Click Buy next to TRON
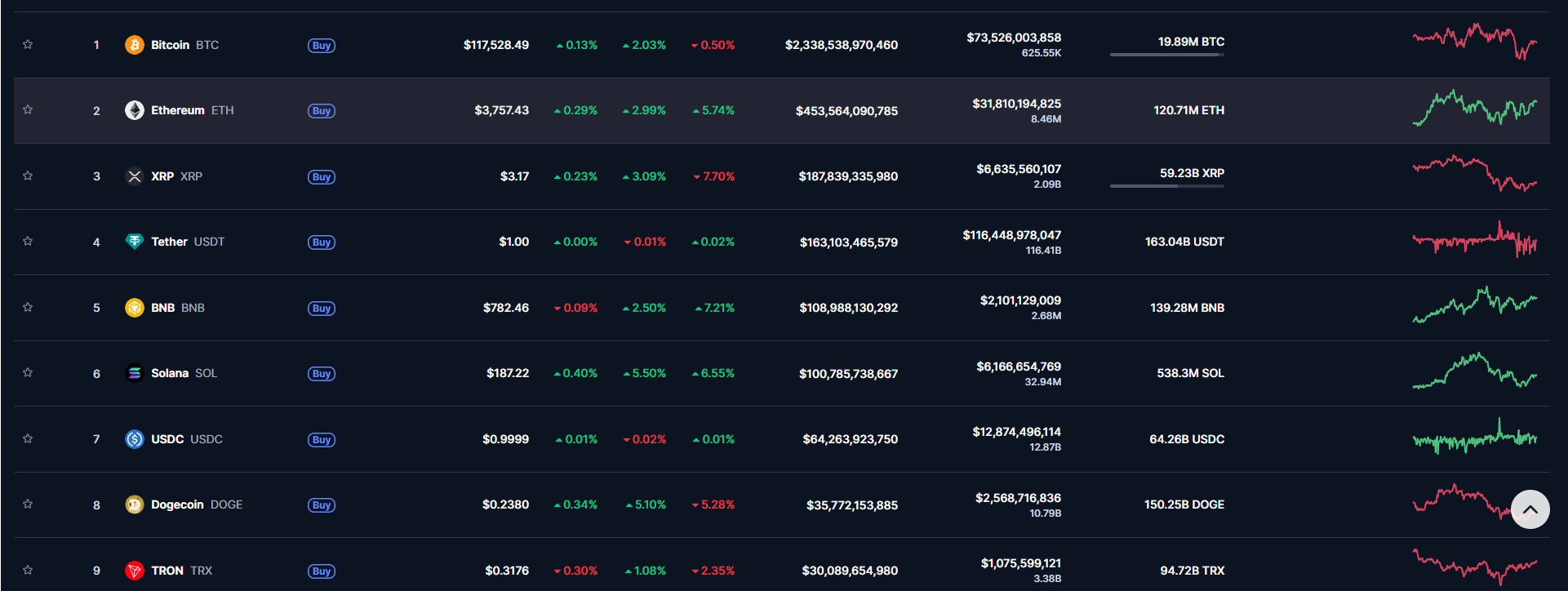The image size is (1568, 591). [x=322, y=571]
